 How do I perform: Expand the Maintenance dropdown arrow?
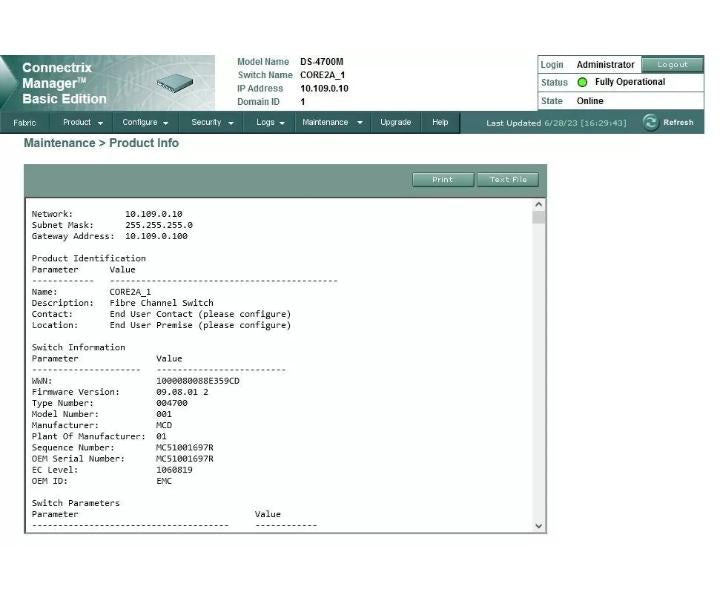(360, 123)
